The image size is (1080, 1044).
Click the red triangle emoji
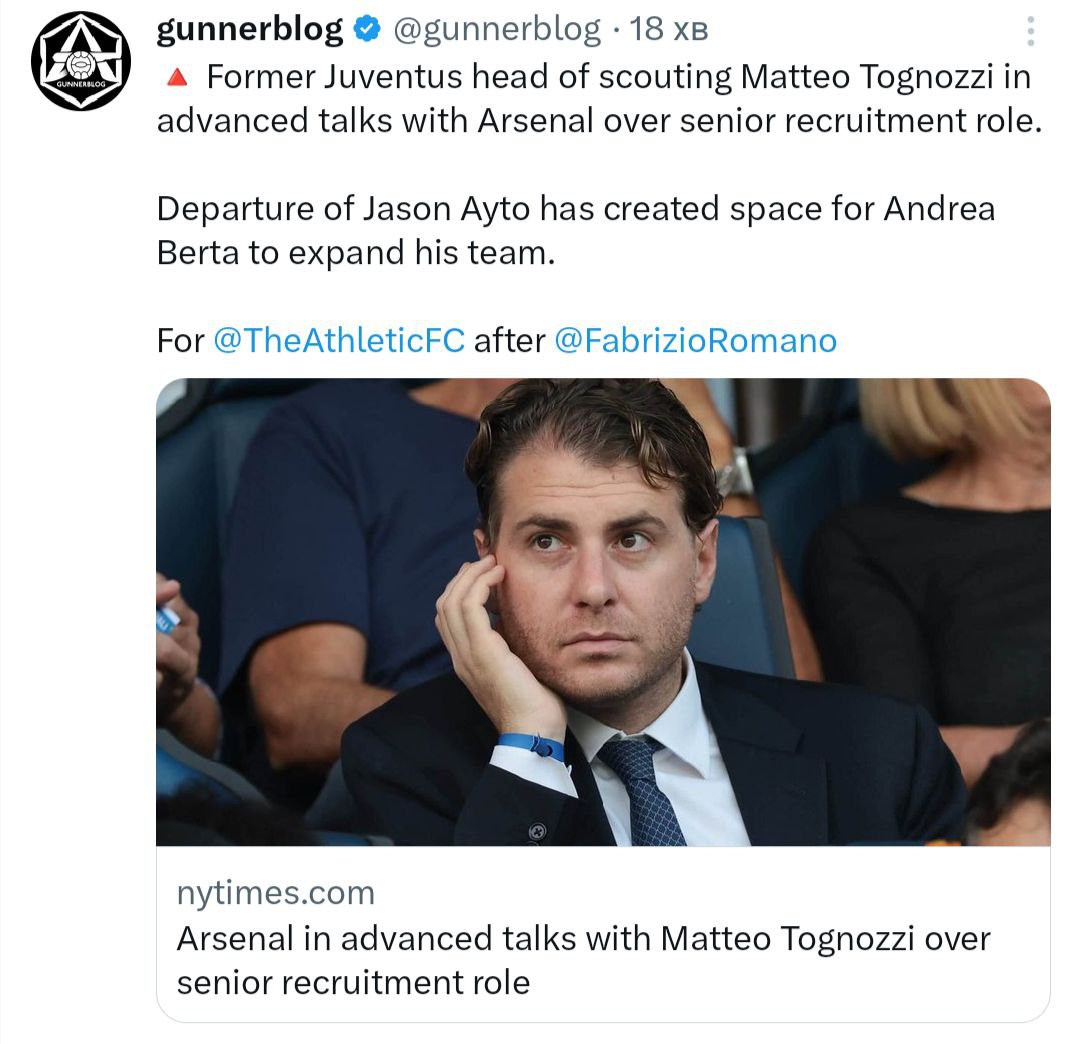tap(176, 77)
